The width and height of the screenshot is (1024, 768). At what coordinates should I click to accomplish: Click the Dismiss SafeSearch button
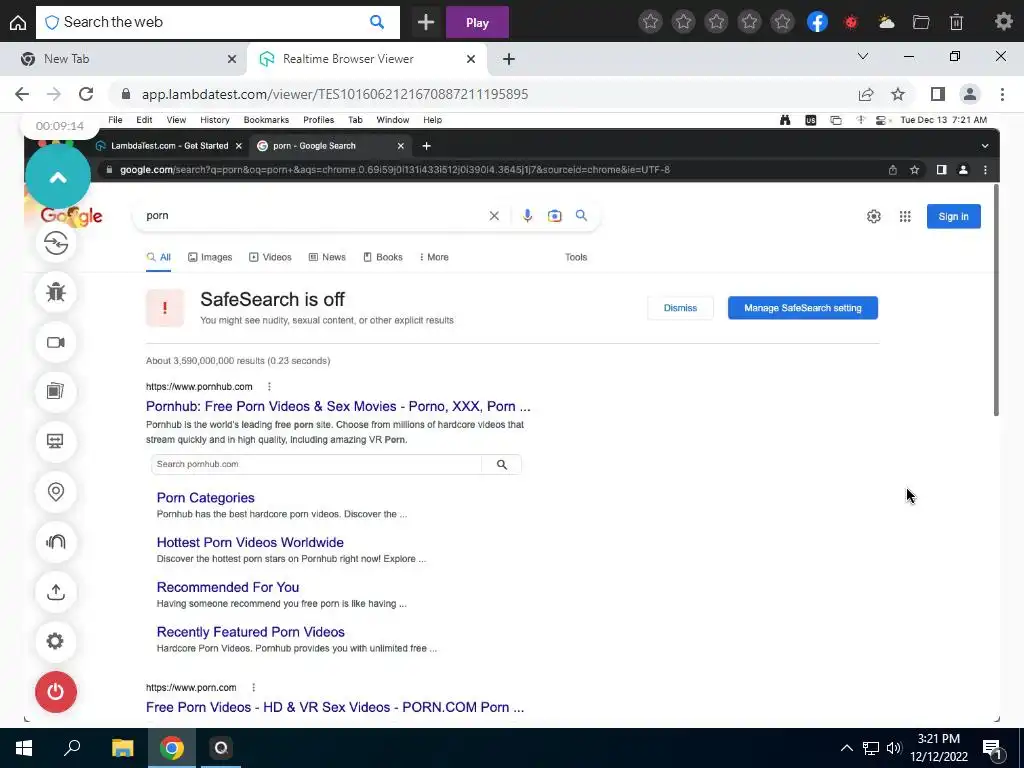pyautogui.click(x=680, y=308)
